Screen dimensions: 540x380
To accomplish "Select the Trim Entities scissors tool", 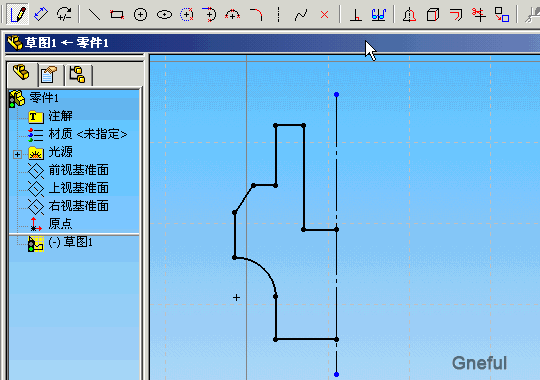I will coord(479,14).
